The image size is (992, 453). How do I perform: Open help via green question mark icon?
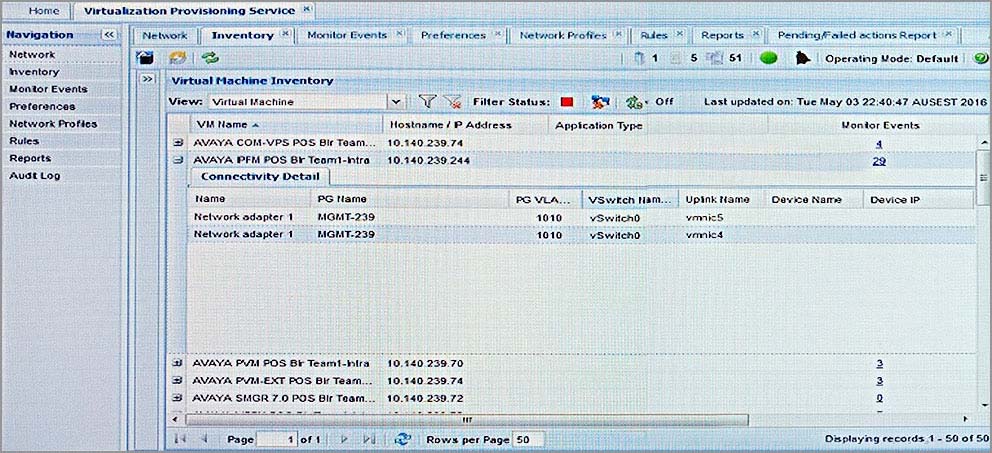(981, 58)
